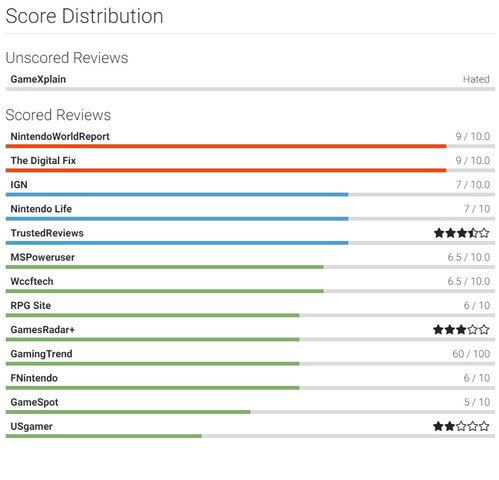Select the GamesRadar+ outlet name
The image size is (499, 480).
(43, 330)
